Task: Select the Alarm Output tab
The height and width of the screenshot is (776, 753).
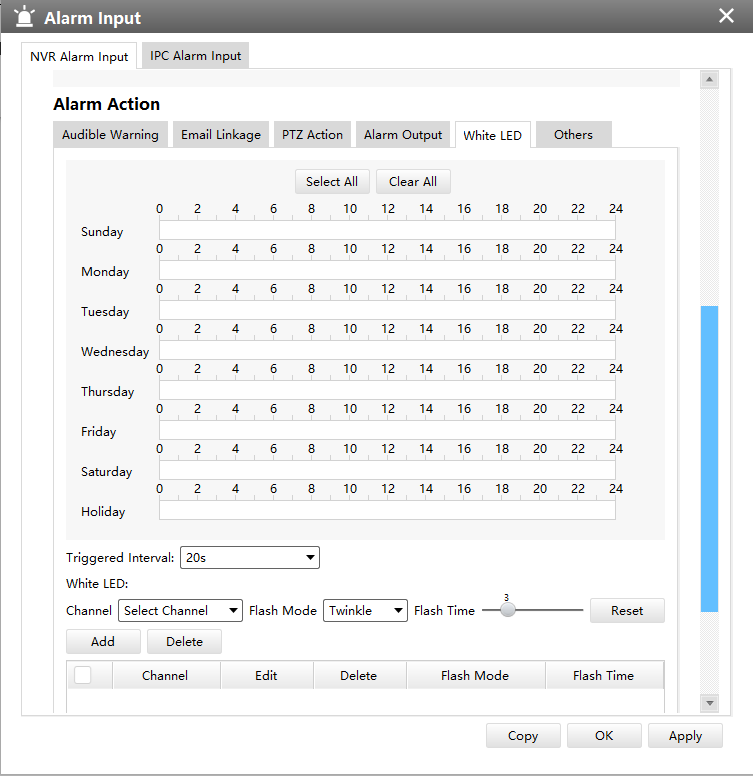Action: [402, 135]
